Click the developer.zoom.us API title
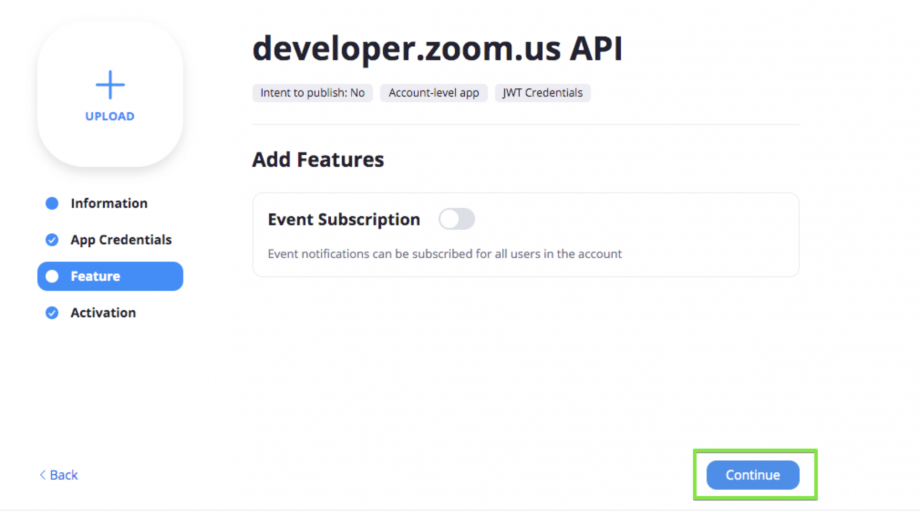 (437, 48)
